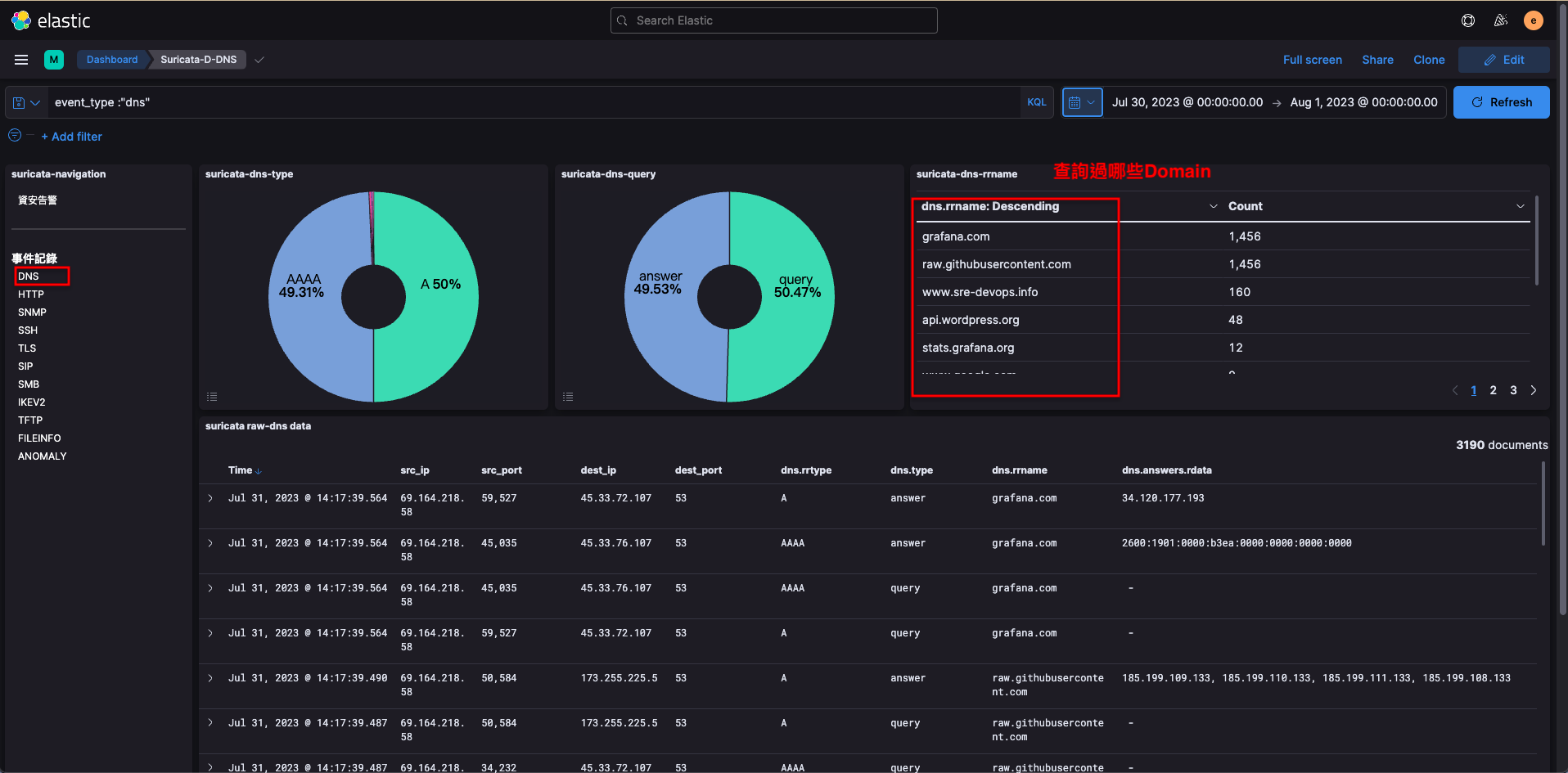Select TFTP in event navigation
Image resolution: width=1568 pixels, height=773 pixels.
click(x=30, y=420)
